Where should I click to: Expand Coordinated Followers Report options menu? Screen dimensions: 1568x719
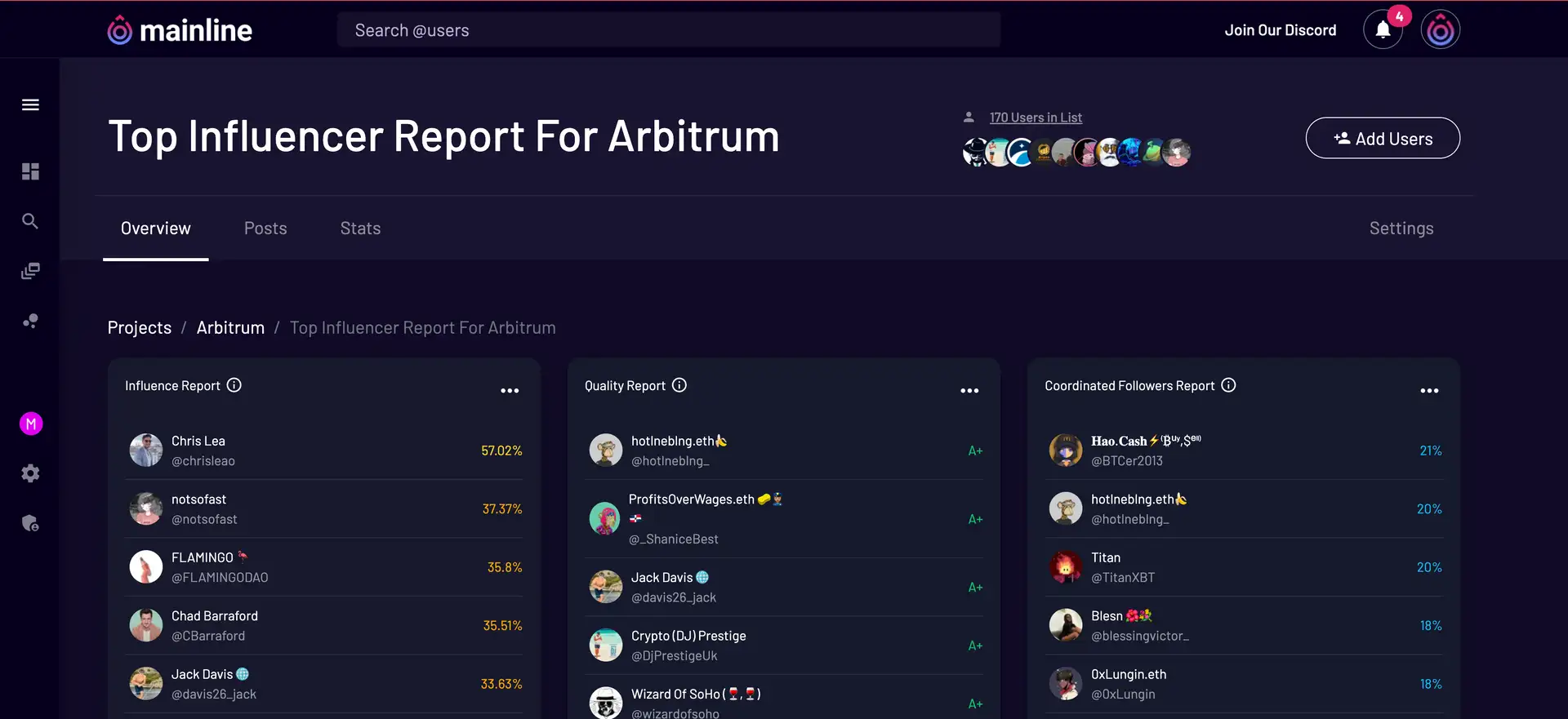click(1429, 391)
